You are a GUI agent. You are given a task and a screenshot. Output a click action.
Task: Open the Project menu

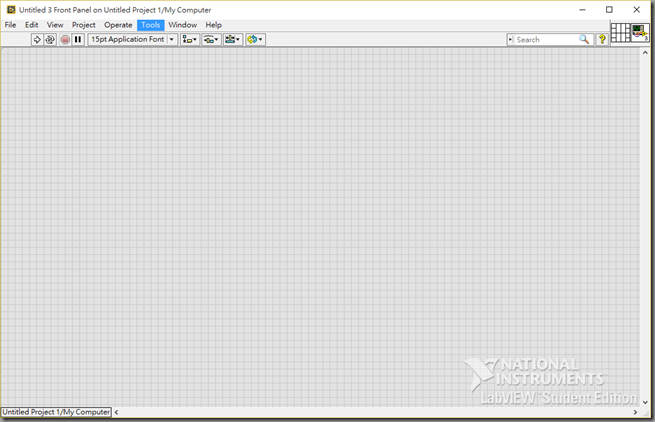coord(84,25)
